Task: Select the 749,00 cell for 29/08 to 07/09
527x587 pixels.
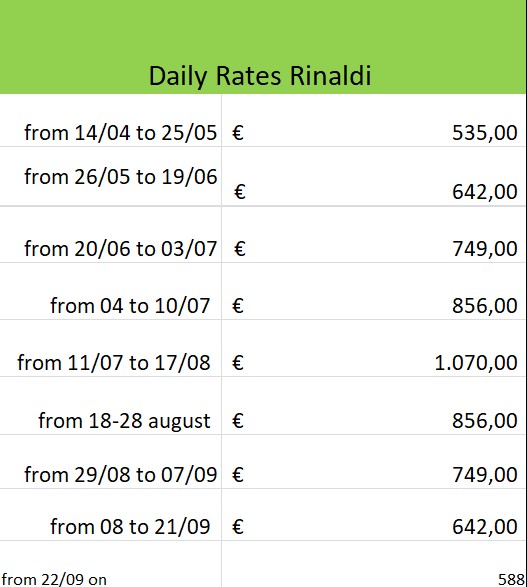Action: click(374, 462)
